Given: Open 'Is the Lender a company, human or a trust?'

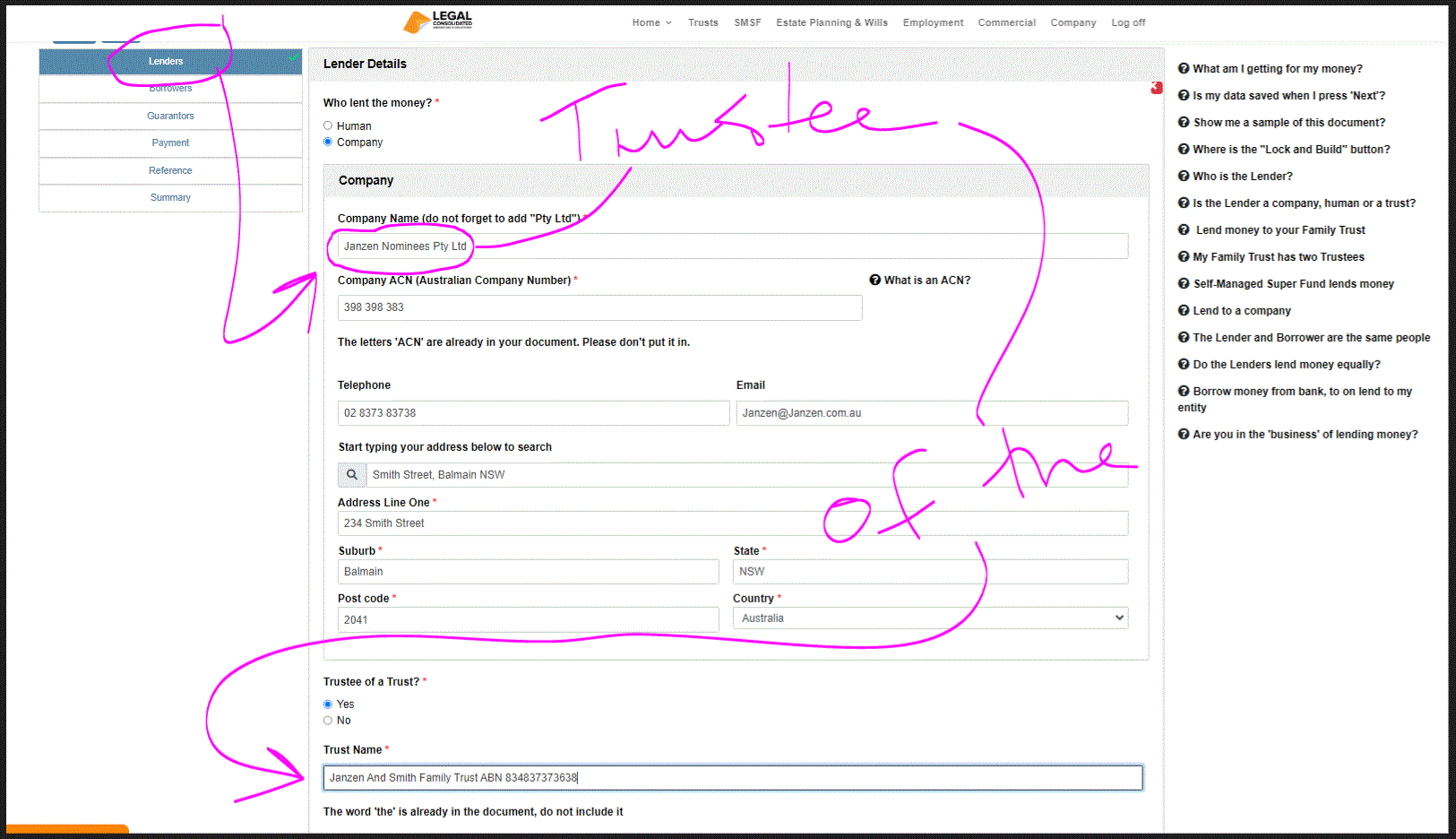Looking at the screenshot, I should [1304, 203].
